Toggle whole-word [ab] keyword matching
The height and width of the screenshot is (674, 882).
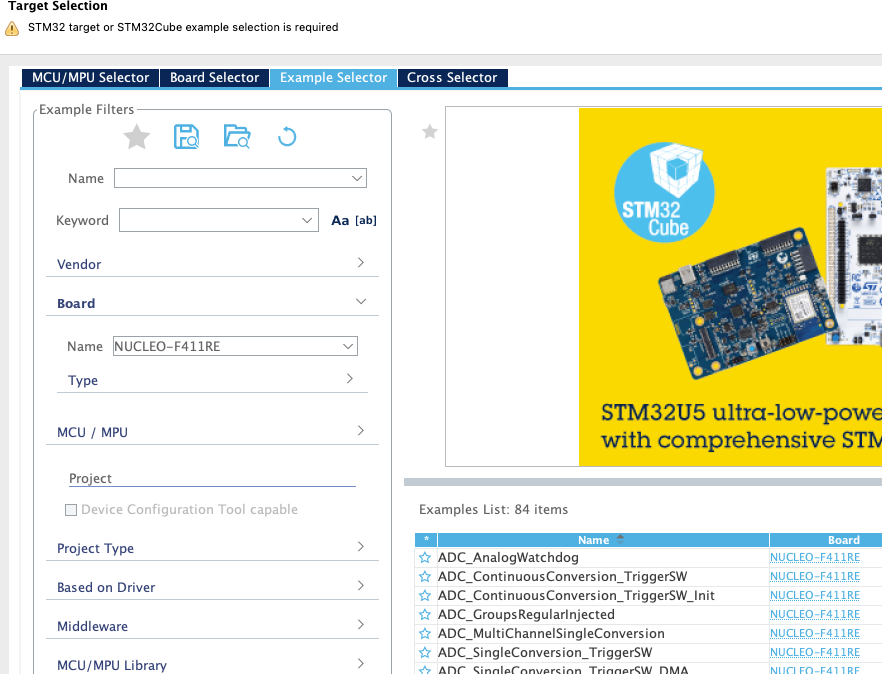pyautogui.click(x=366, y=221)
